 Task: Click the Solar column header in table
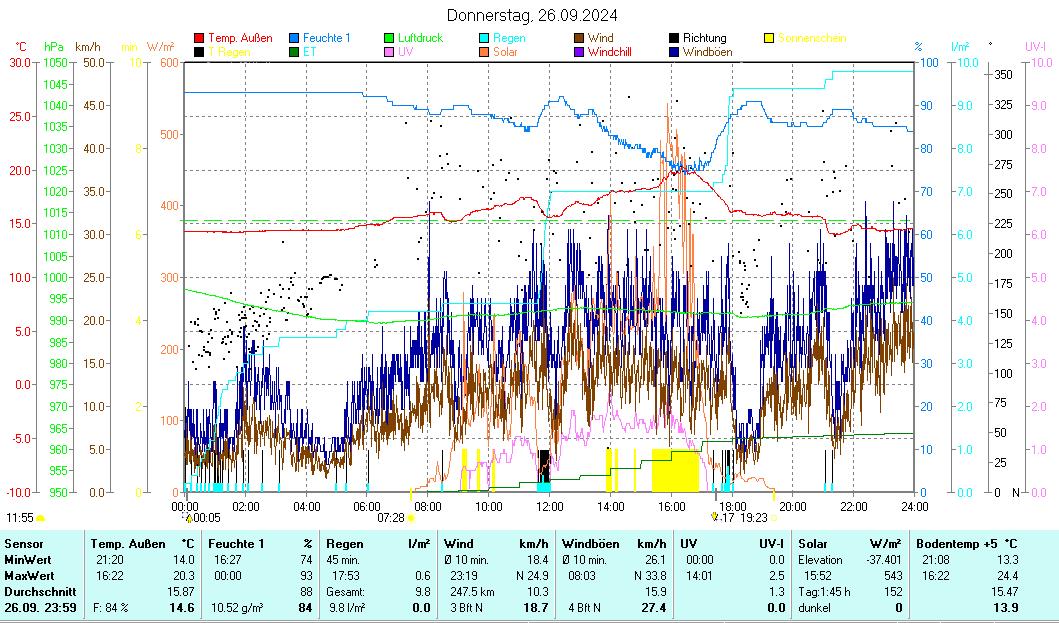pyautogui.click(x=814, y=543)
